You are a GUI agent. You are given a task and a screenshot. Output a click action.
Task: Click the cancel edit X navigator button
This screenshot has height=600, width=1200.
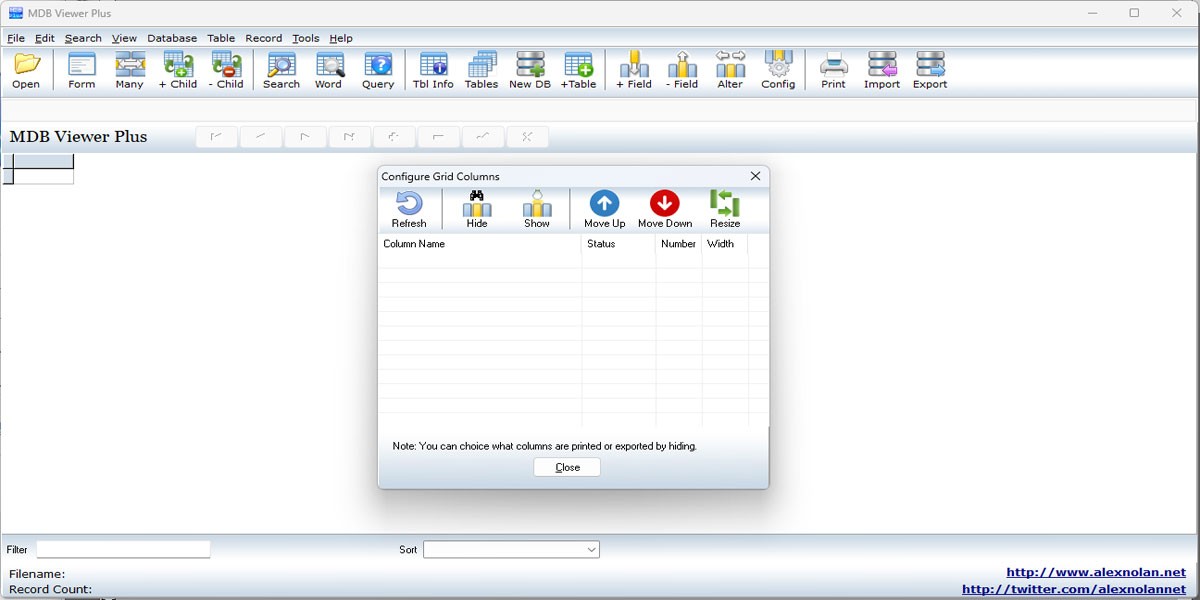527,137
